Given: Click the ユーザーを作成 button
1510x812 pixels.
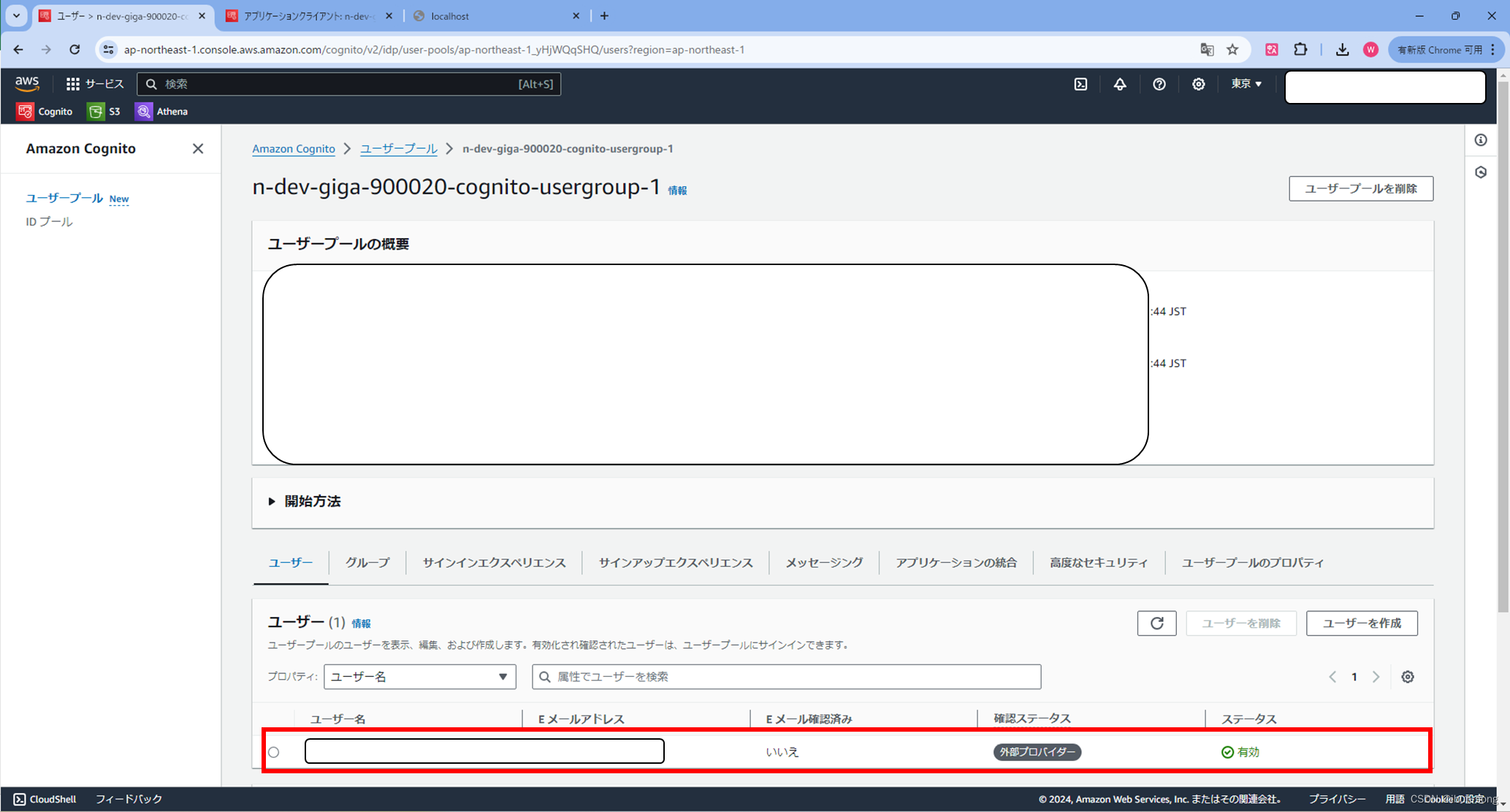Looking at the screenshot, I should point(1362,623).
